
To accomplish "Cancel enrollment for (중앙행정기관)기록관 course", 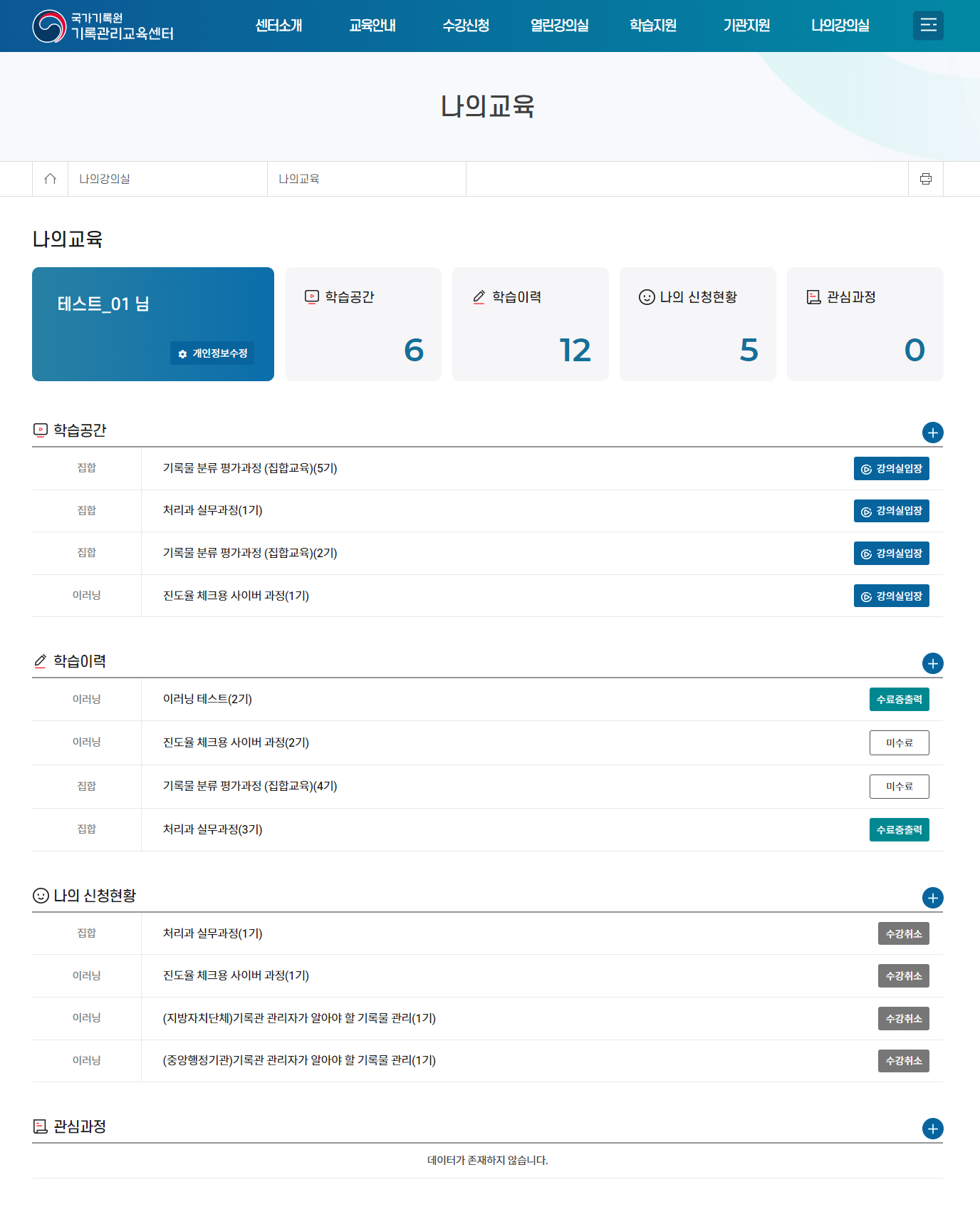I will point(904,1061).
